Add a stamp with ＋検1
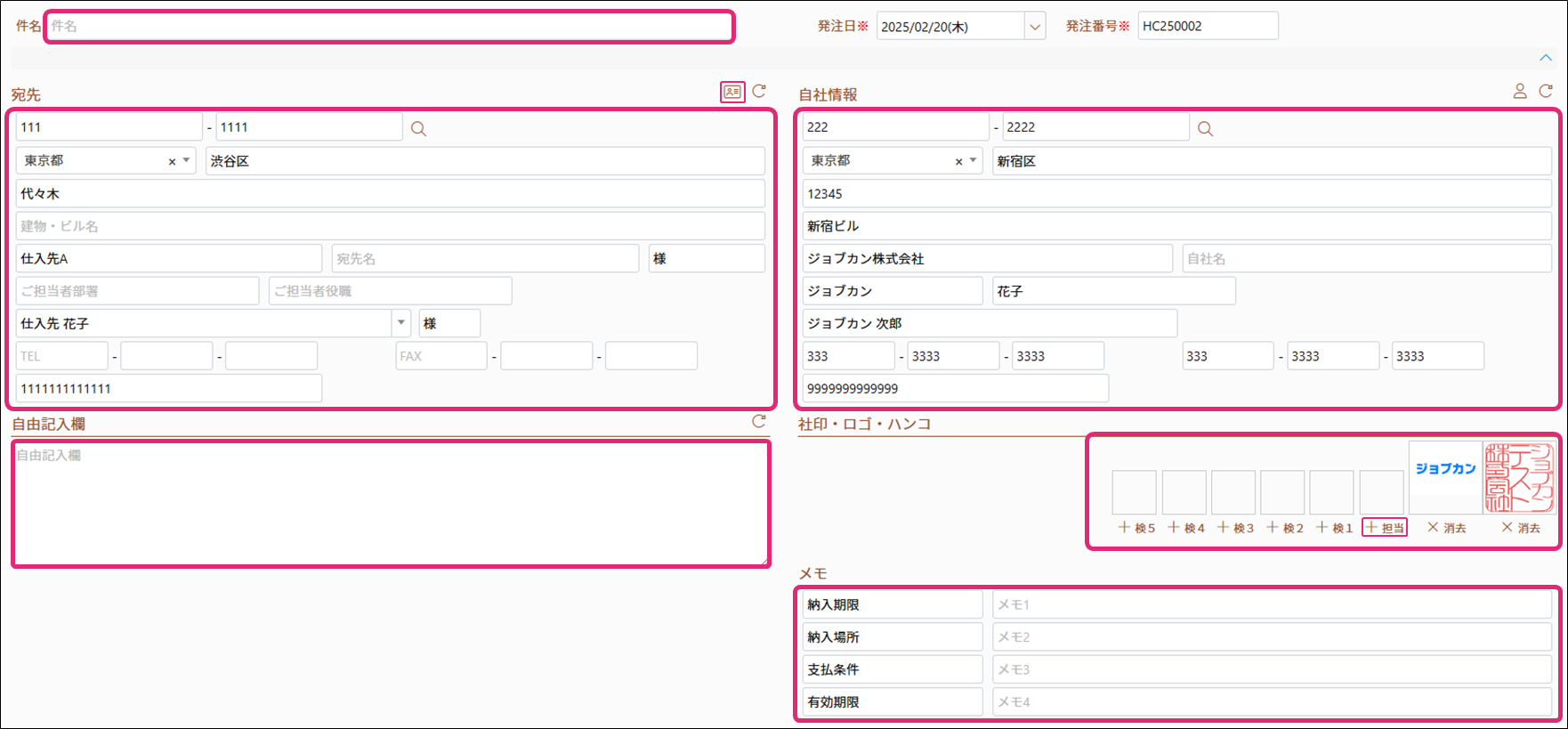 point(1334,528)
